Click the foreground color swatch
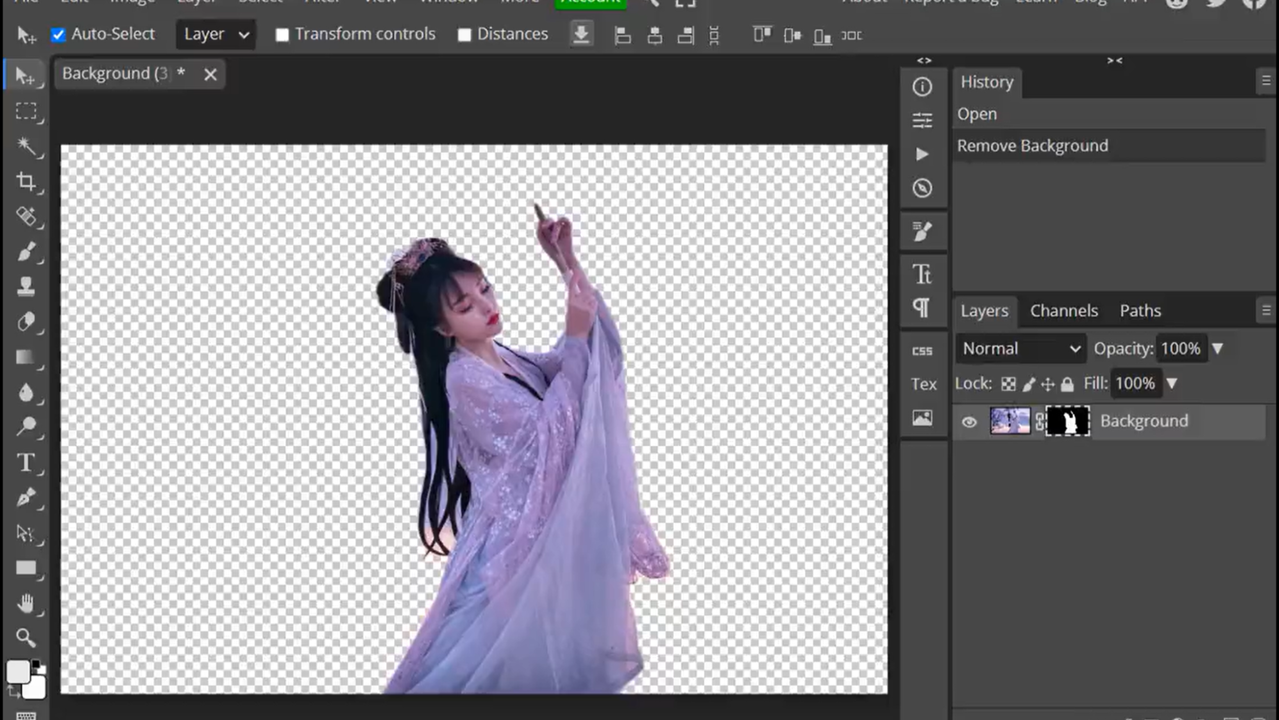The width and height of the screenshot is (1279, 720). 18,672
